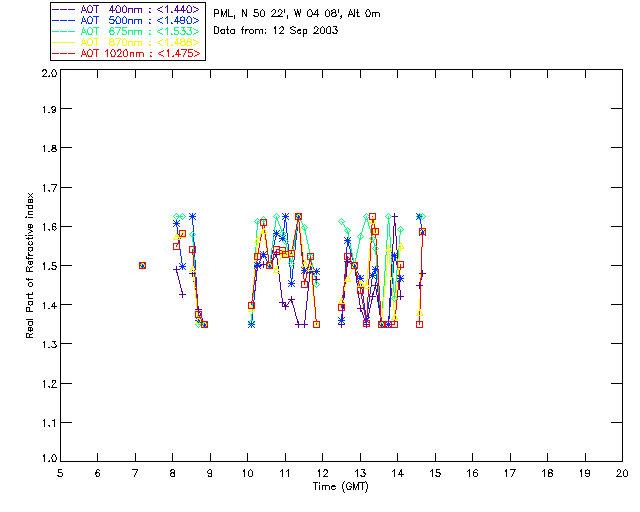Click the isolated data point near 7 GMT
Viewport: 640px width, 512px height.
point(142,265)
